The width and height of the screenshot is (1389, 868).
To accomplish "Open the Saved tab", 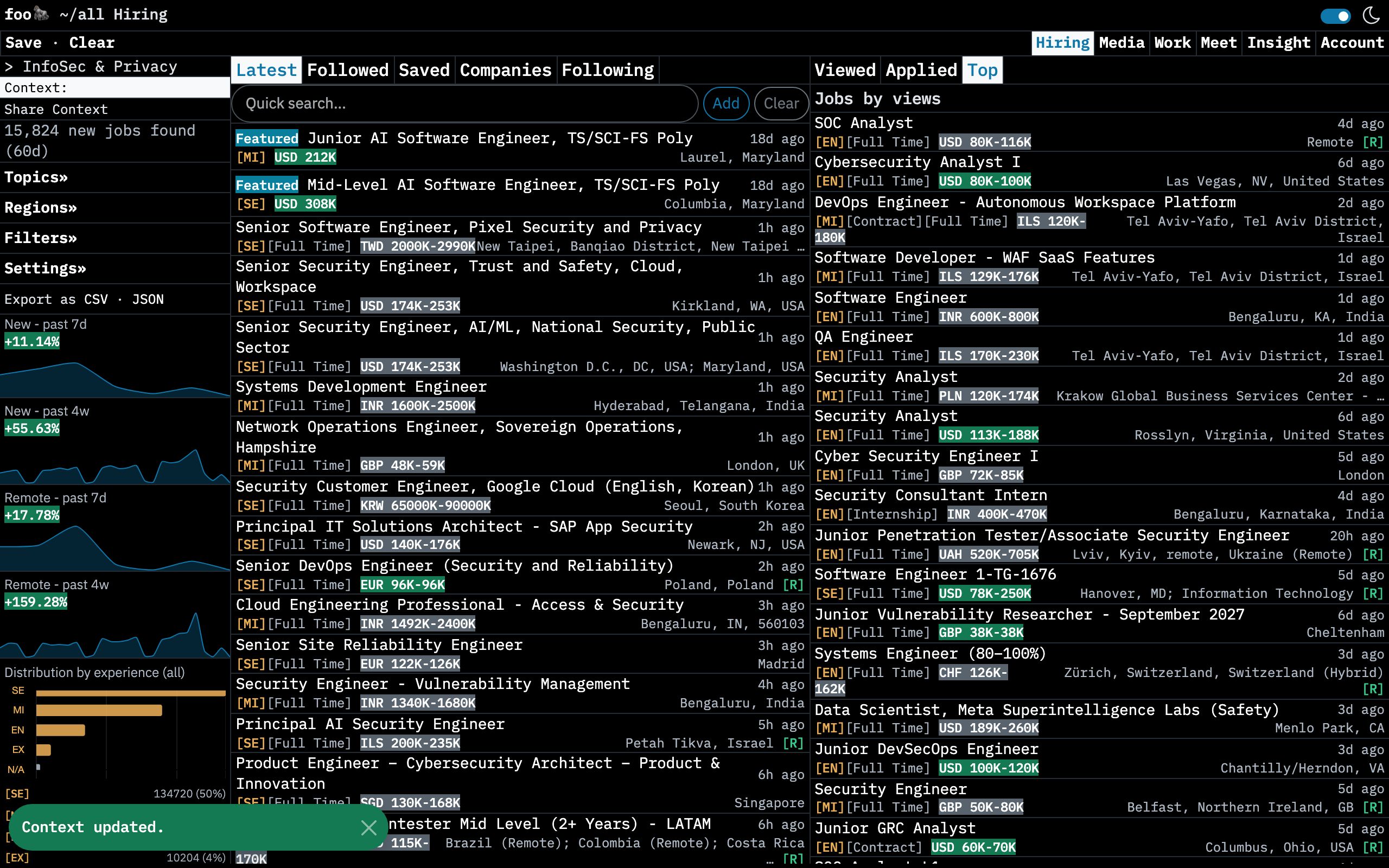I will (424, 70).
